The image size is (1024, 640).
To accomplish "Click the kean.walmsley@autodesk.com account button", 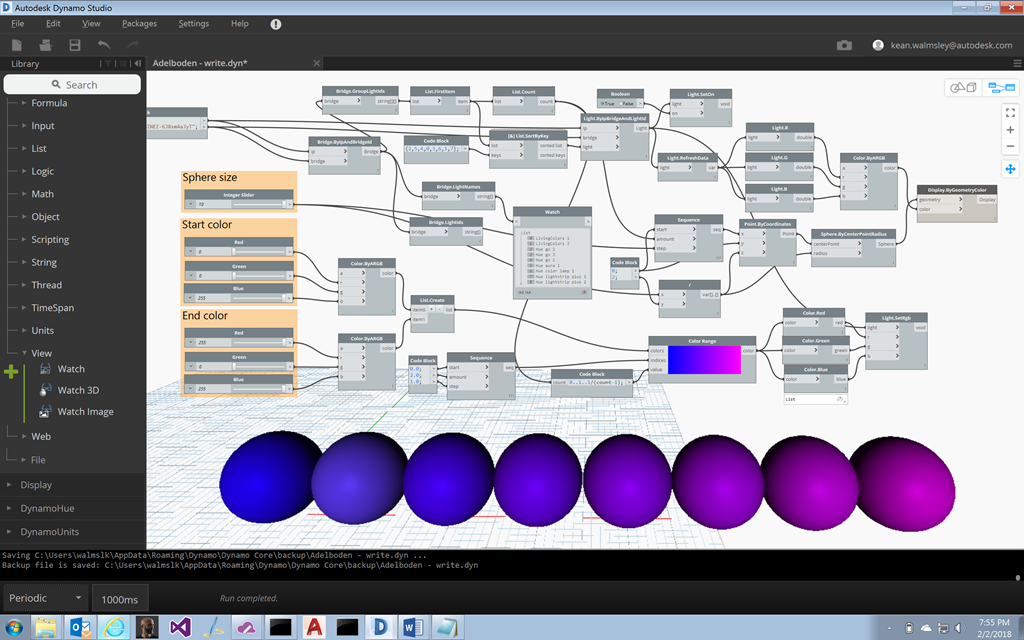I will 939,45.
